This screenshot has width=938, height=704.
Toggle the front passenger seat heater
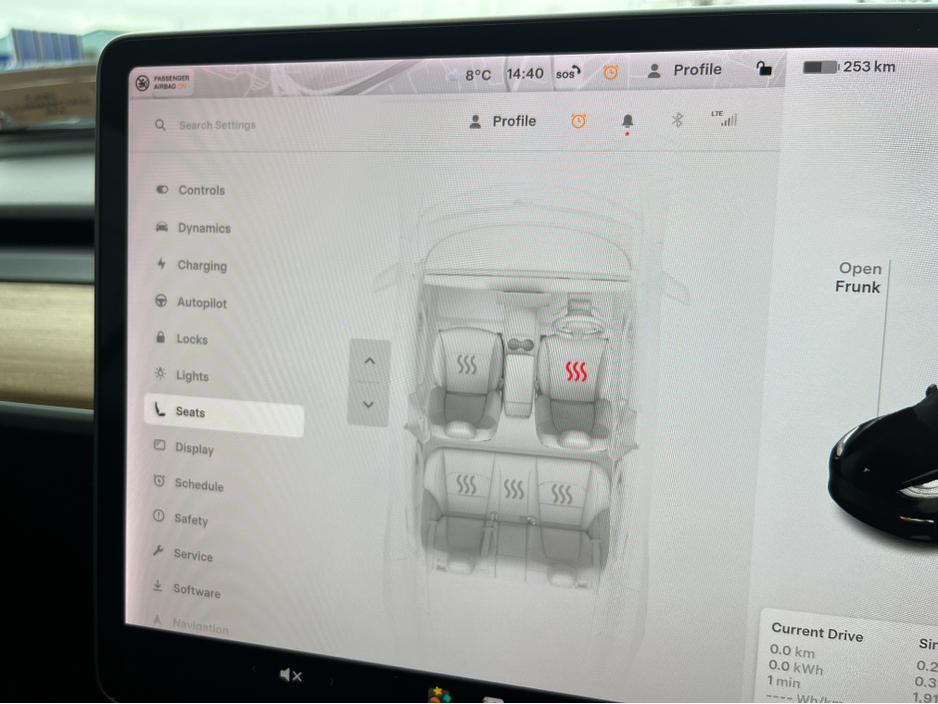(x=467, y=365)
